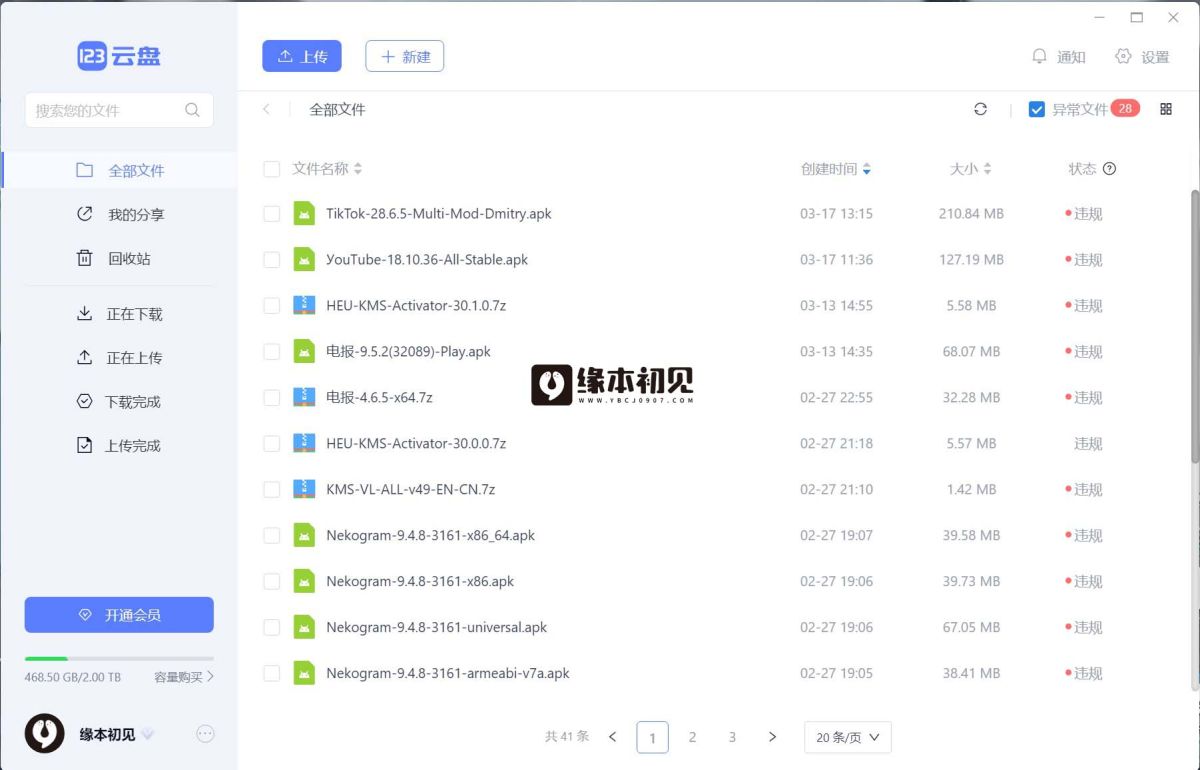Click HEU-KMS-Activator-30.1.0 archive icon

[304, 305]
